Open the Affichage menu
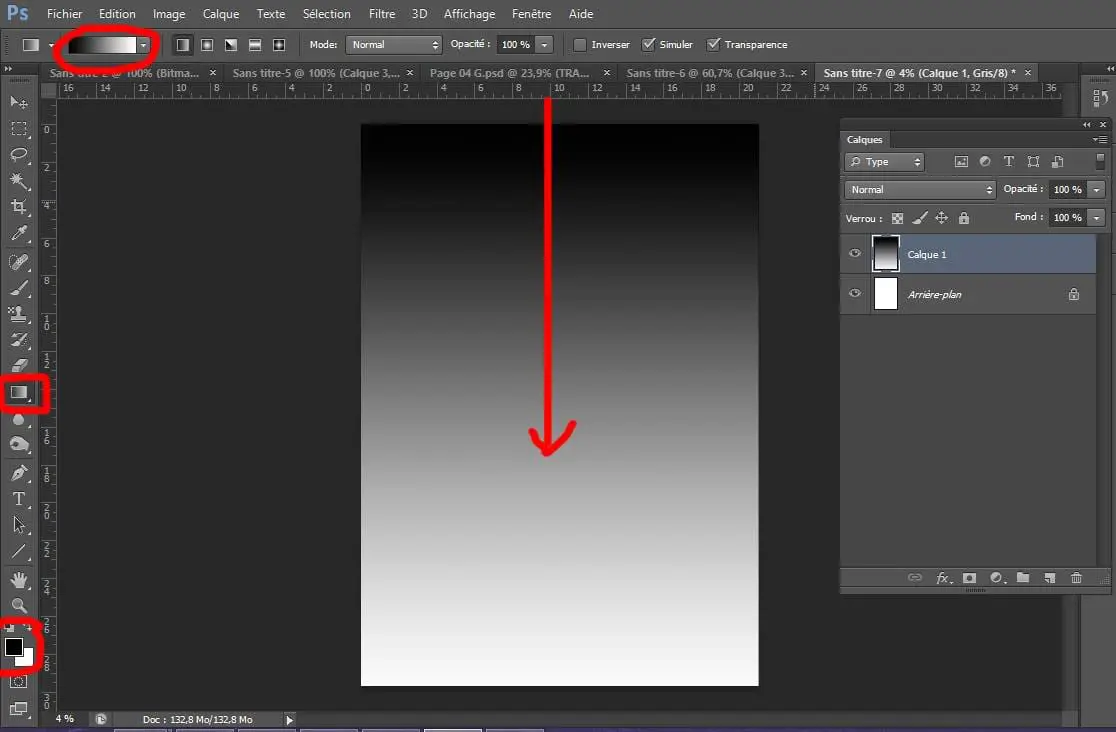1116x732 pixels. pyautogui.click(x=469, y=14)
